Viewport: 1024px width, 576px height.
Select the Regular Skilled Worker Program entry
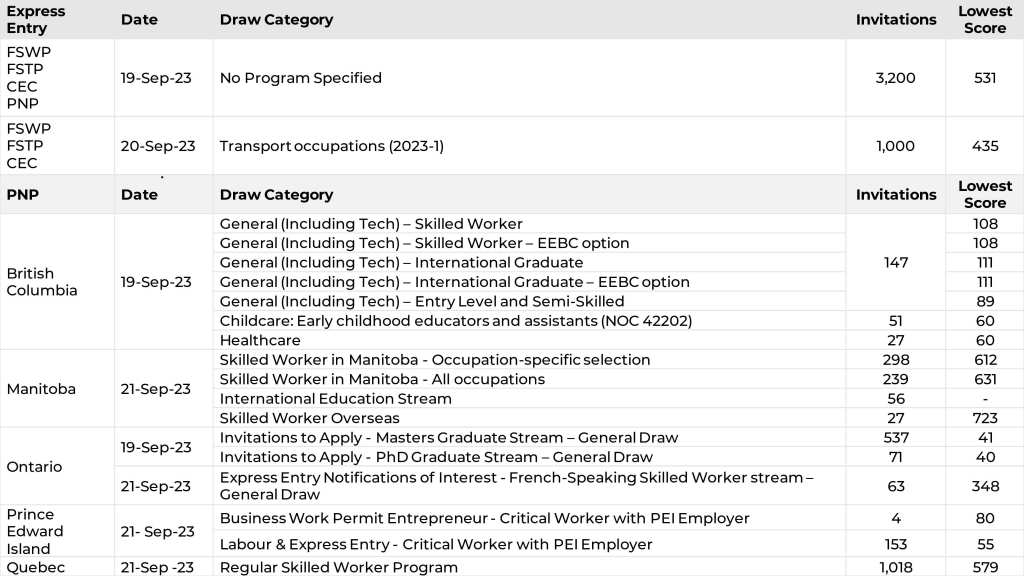pos(339,567)
